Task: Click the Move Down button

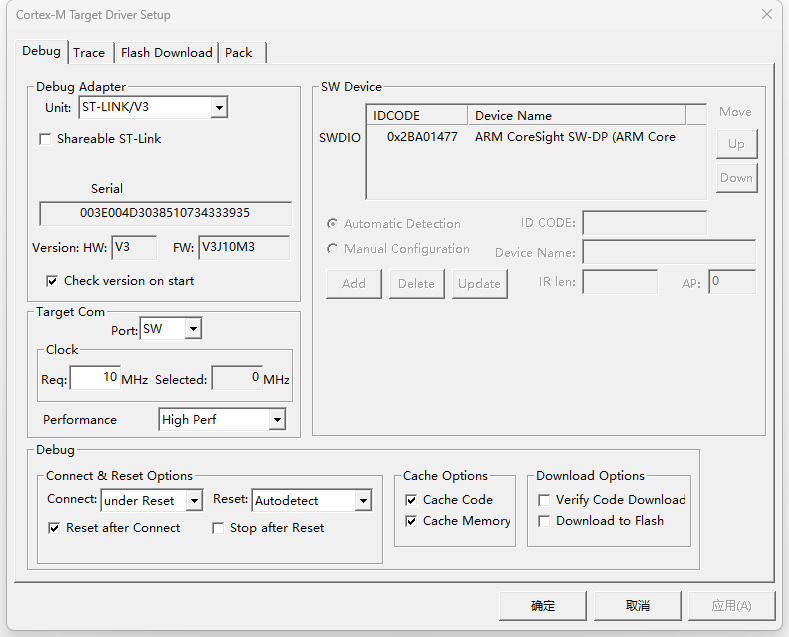Action: (x=736, y=178)
